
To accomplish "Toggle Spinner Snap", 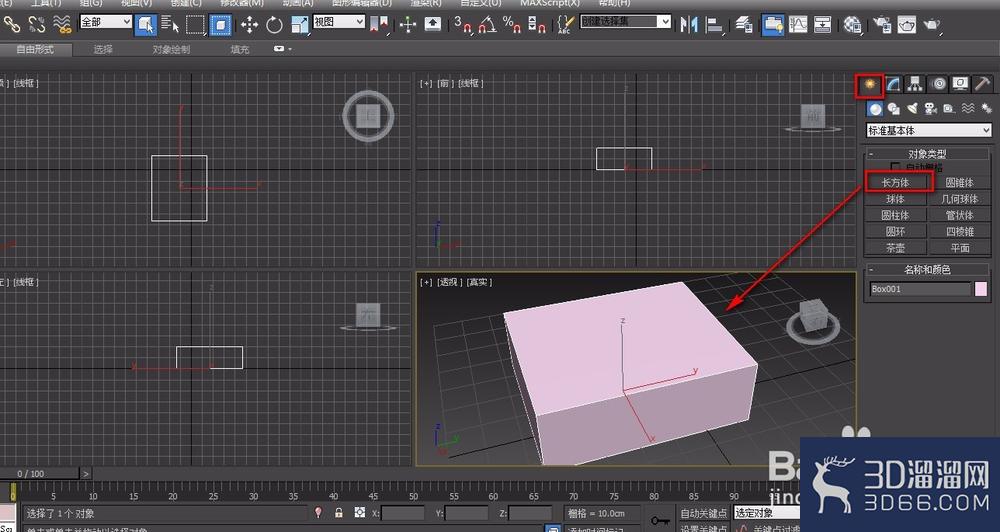I will click(x=537, y=25).
